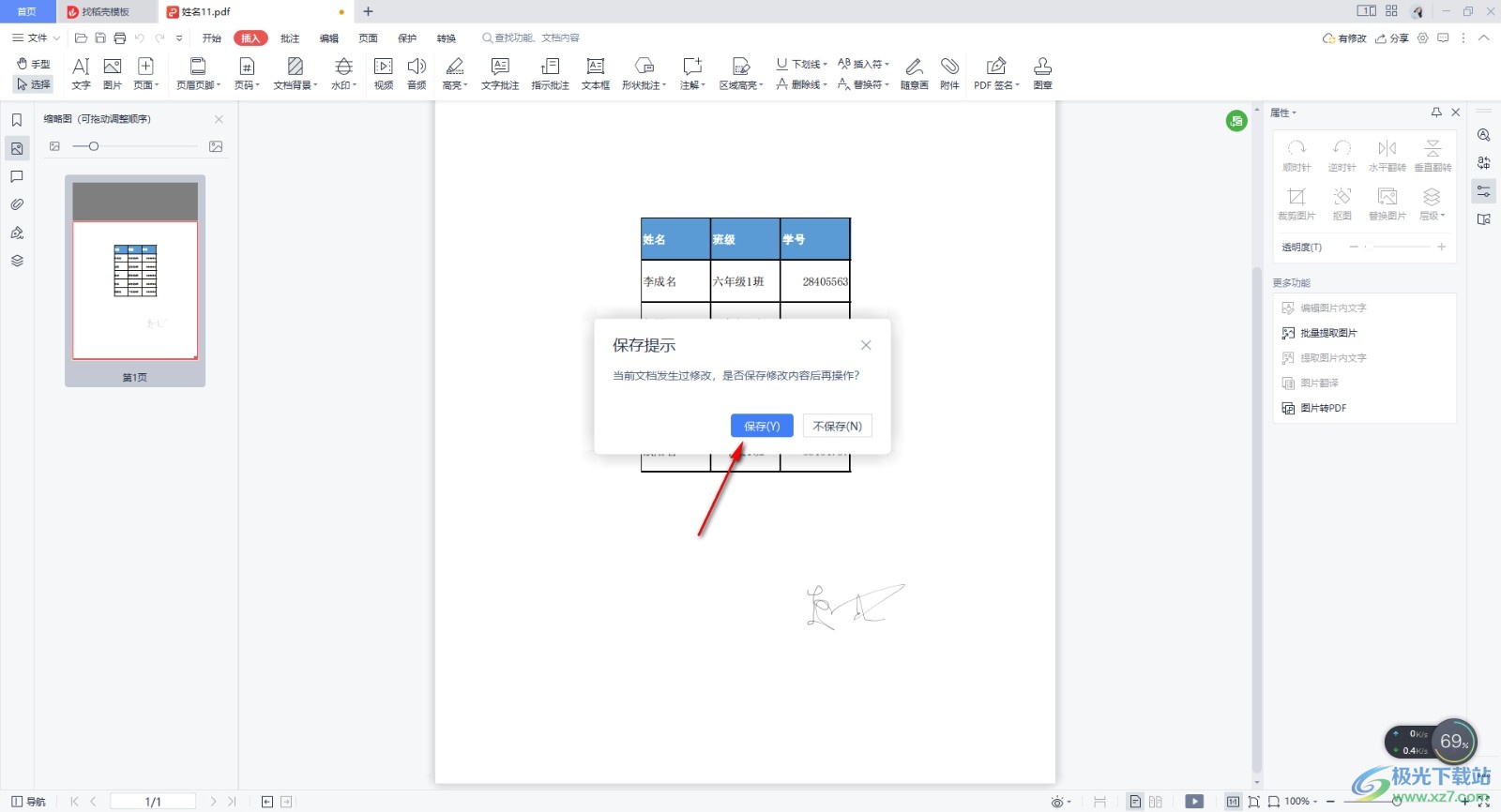Open the 编辑 ribbon tab

coord(329,38)
